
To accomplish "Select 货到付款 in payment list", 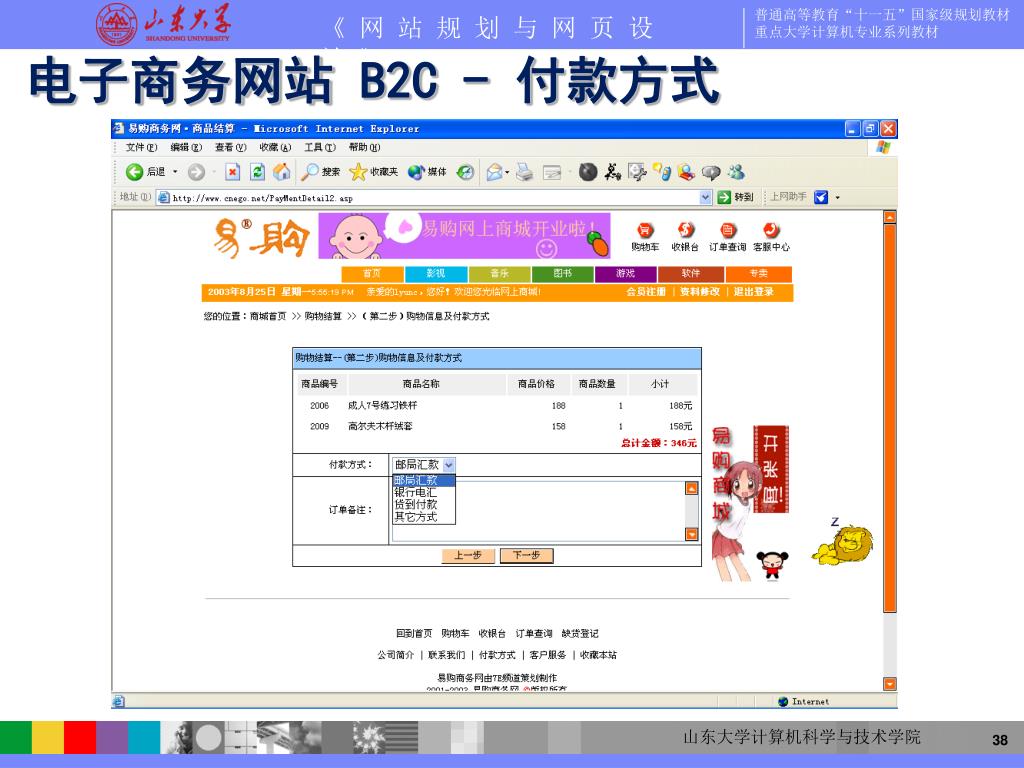I will pyautogui.click(x=423, y=505).
